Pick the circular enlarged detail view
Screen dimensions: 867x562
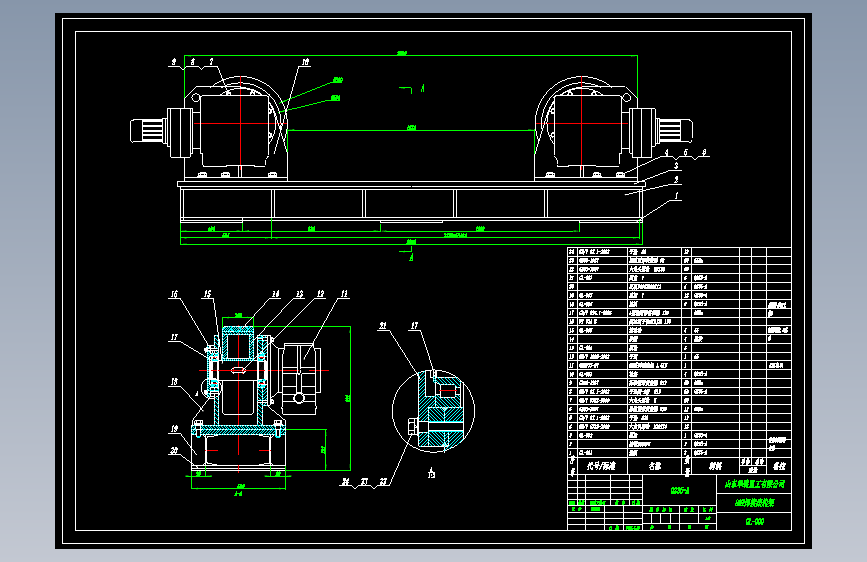click(434, 412)
